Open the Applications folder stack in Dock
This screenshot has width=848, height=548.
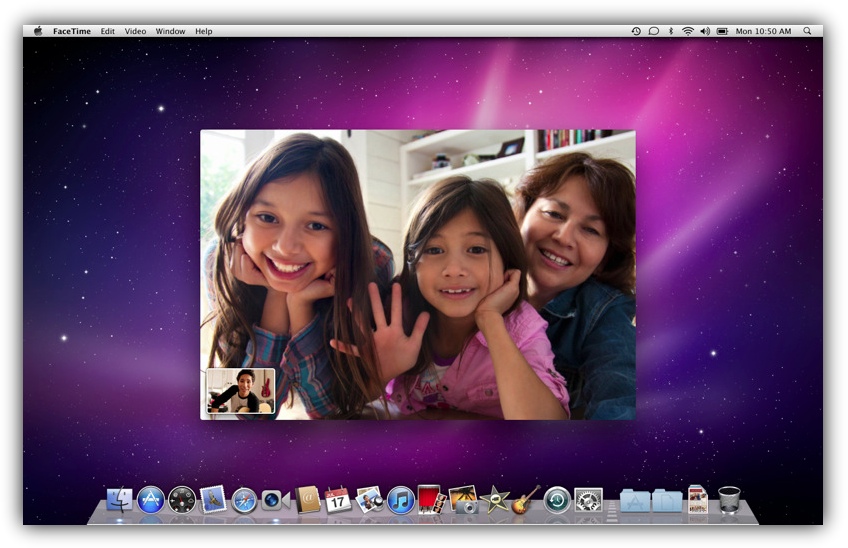tap(634, 500)
